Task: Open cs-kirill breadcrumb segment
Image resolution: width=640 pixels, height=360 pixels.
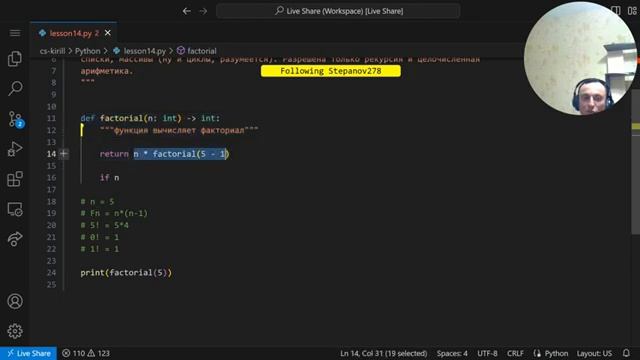Action: [x=52, y=51]
